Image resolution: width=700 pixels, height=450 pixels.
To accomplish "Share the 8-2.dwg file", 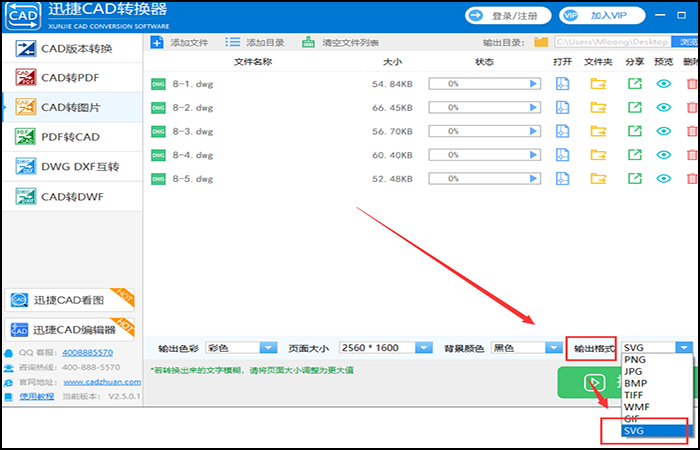I will tap(634, 107).
